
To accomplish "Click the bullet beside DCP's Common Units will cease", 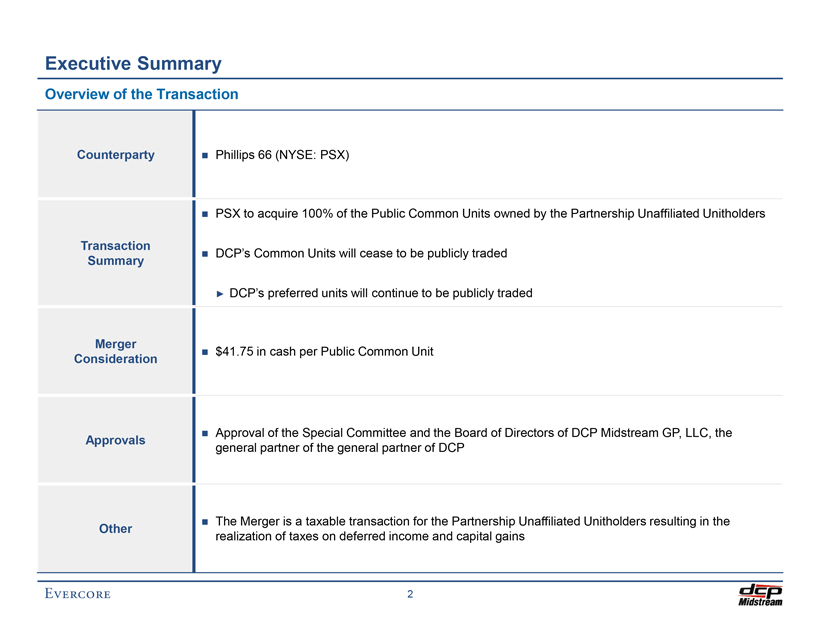I will (x=204, y=254).
